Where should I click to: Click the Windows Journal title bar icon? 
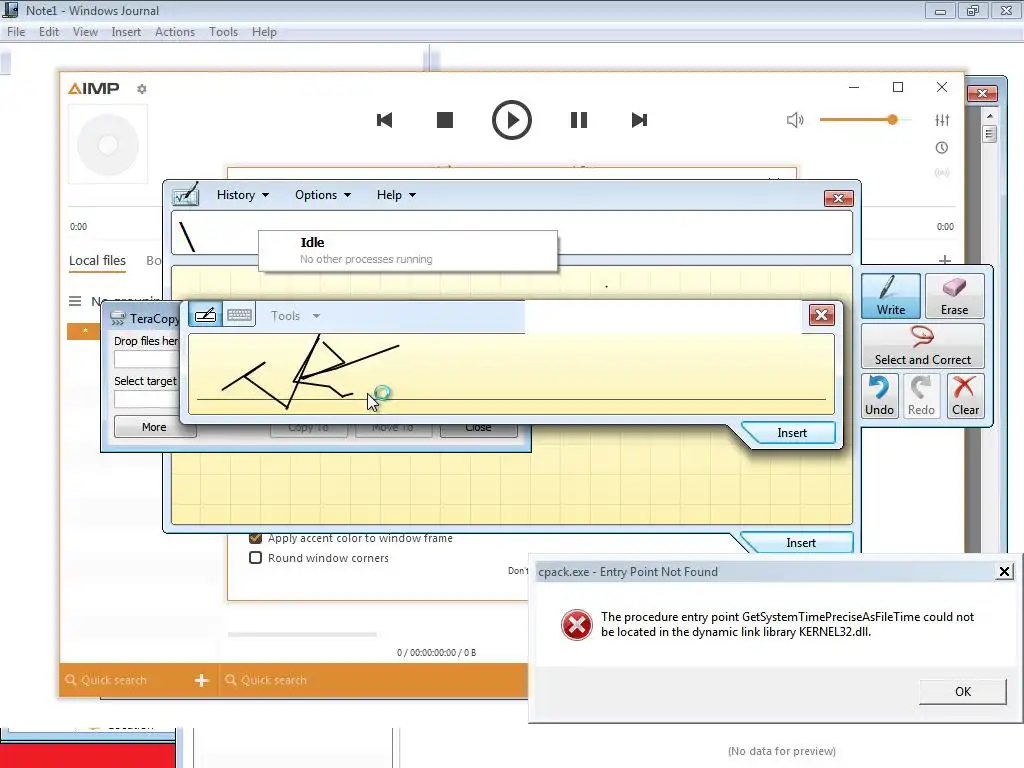pyautogui.click(x=10, y=10)
